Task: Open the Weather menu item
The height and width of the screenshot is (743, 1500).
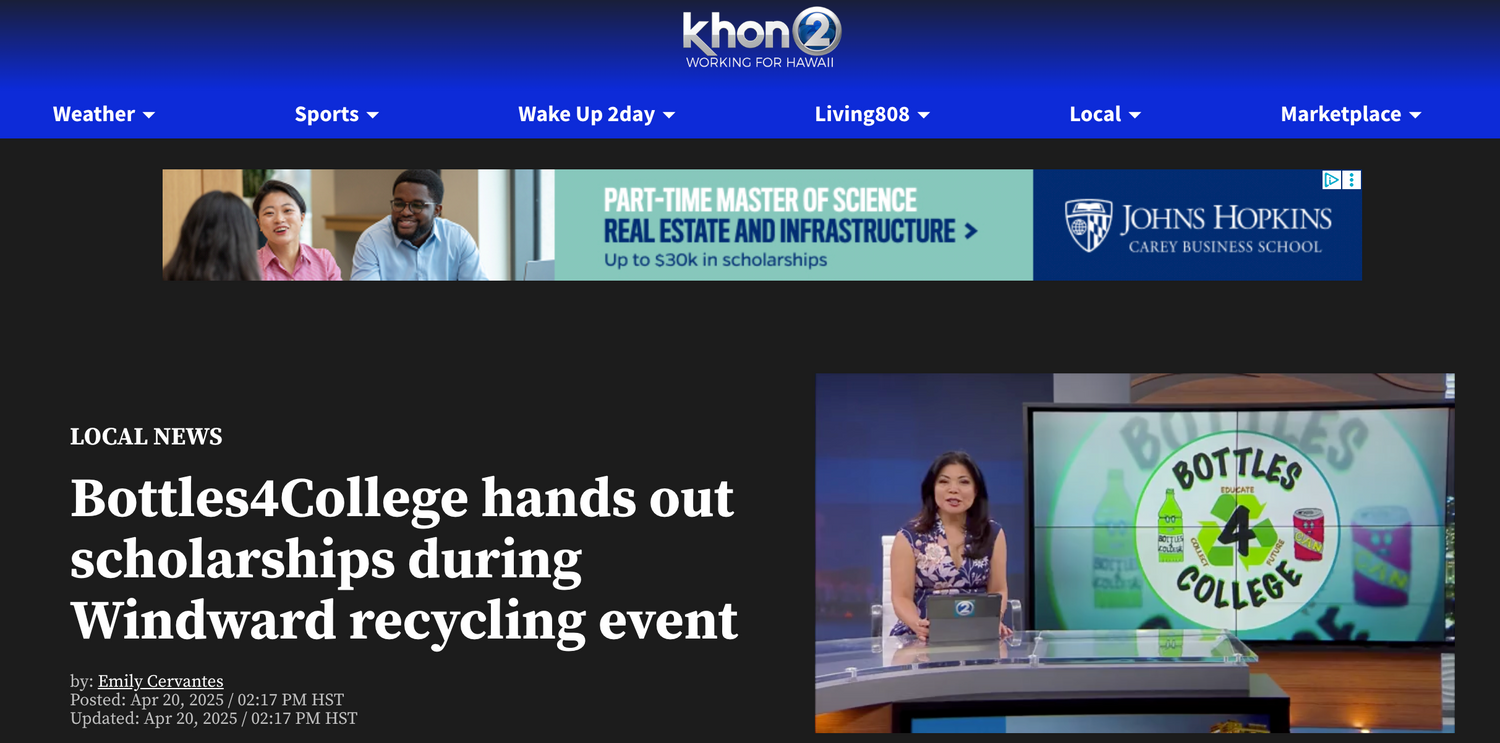Action: pos(94,114)
